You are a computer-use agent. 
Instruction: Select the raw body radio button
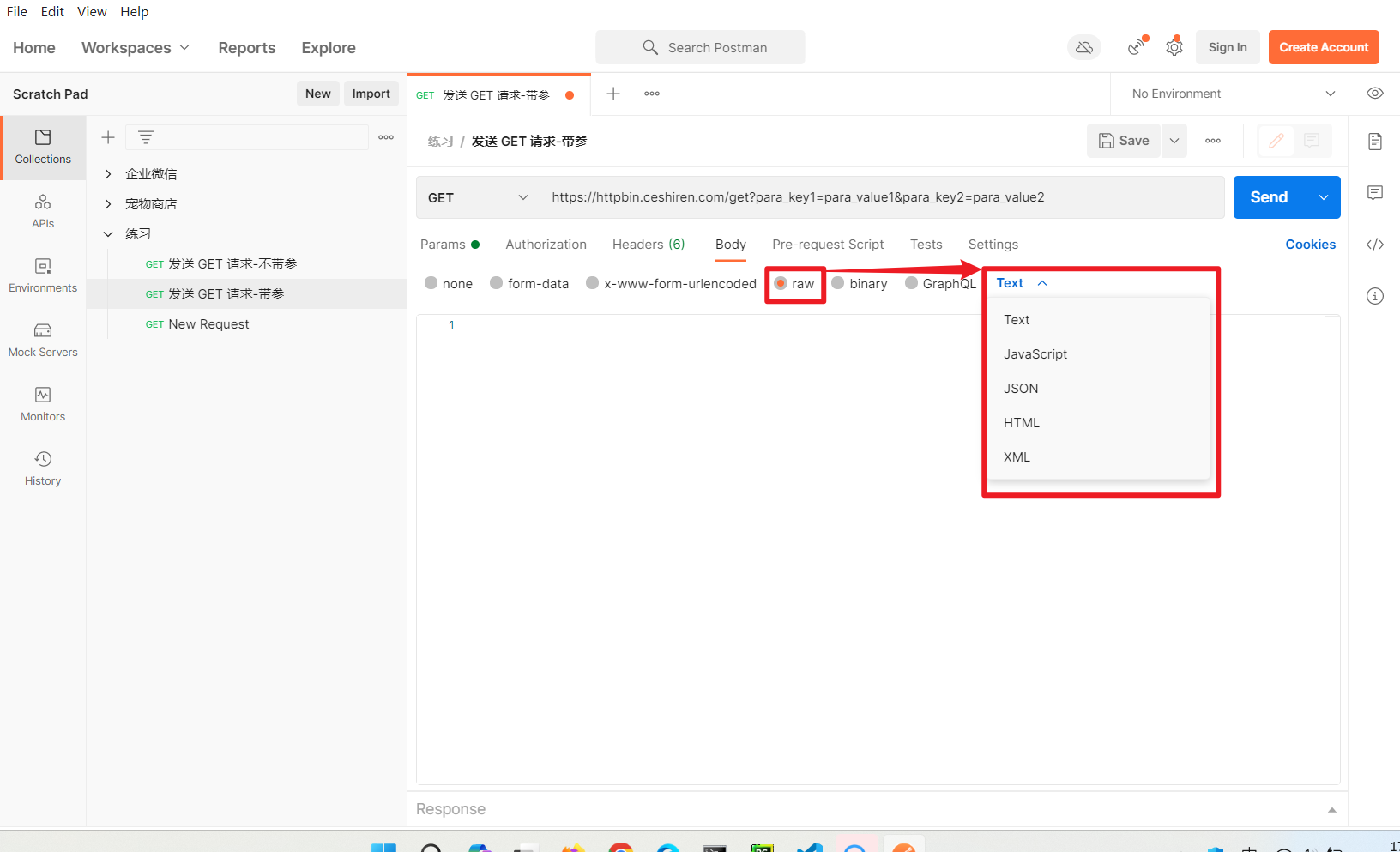click(x=781, y=283)
